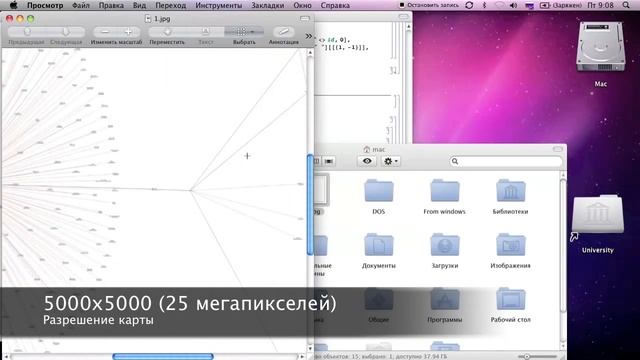Open the Закладки menu
The height and width of the screenshot is (360, 640).
point(268,5)
